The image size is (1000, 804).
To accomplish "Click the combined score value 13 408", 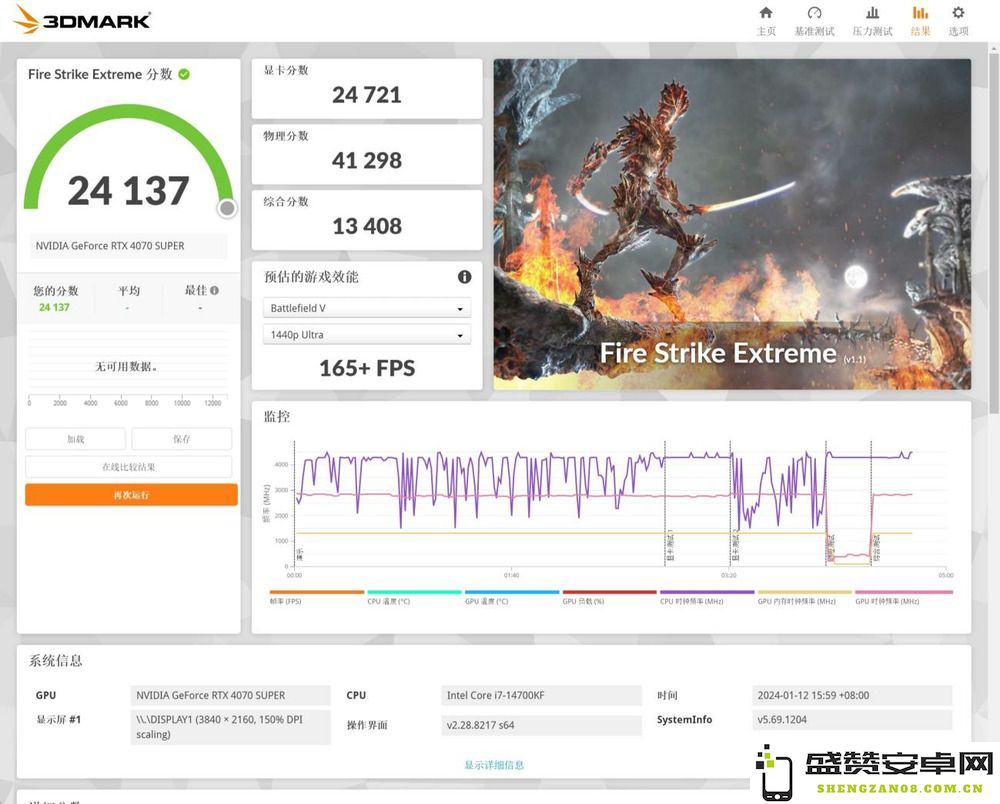I will pyautogui.click(x=367, y=226).
